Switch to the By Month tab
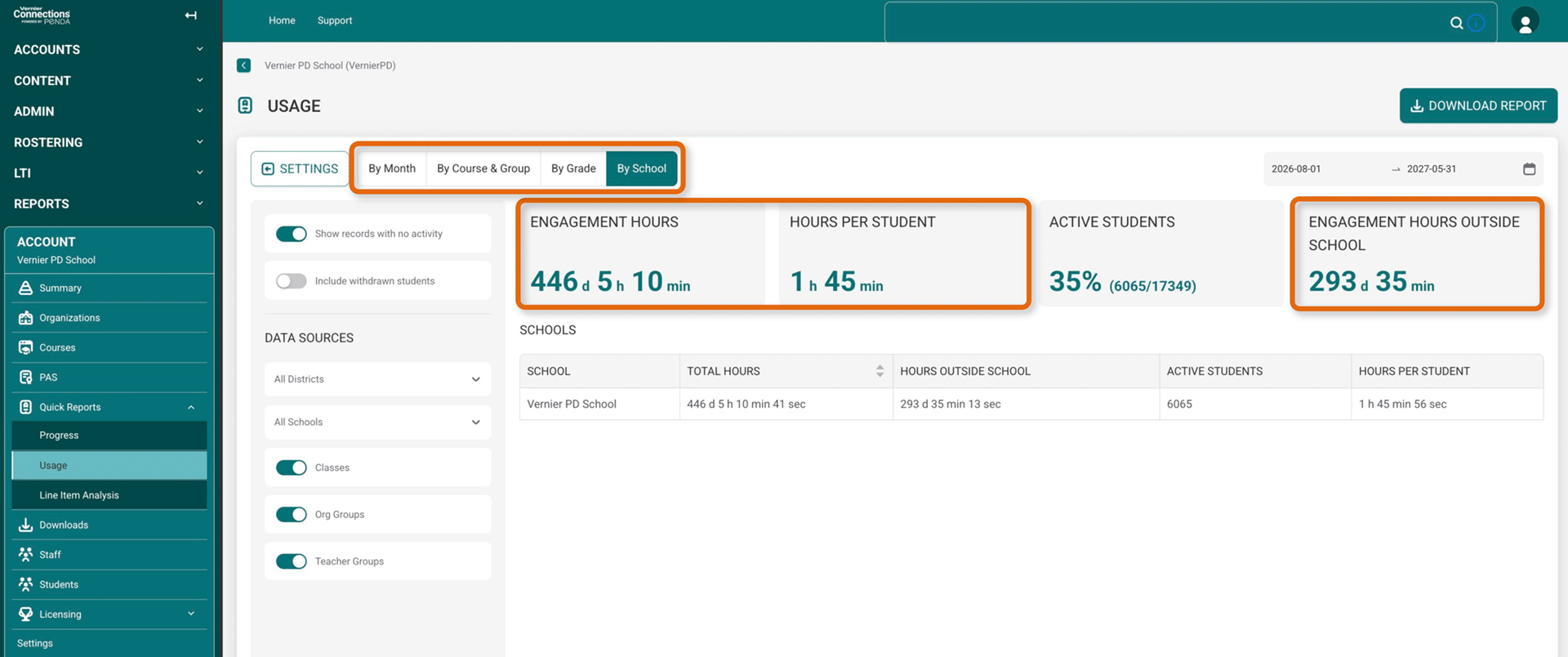1568x657 pixels. click(x=392, y=168)
